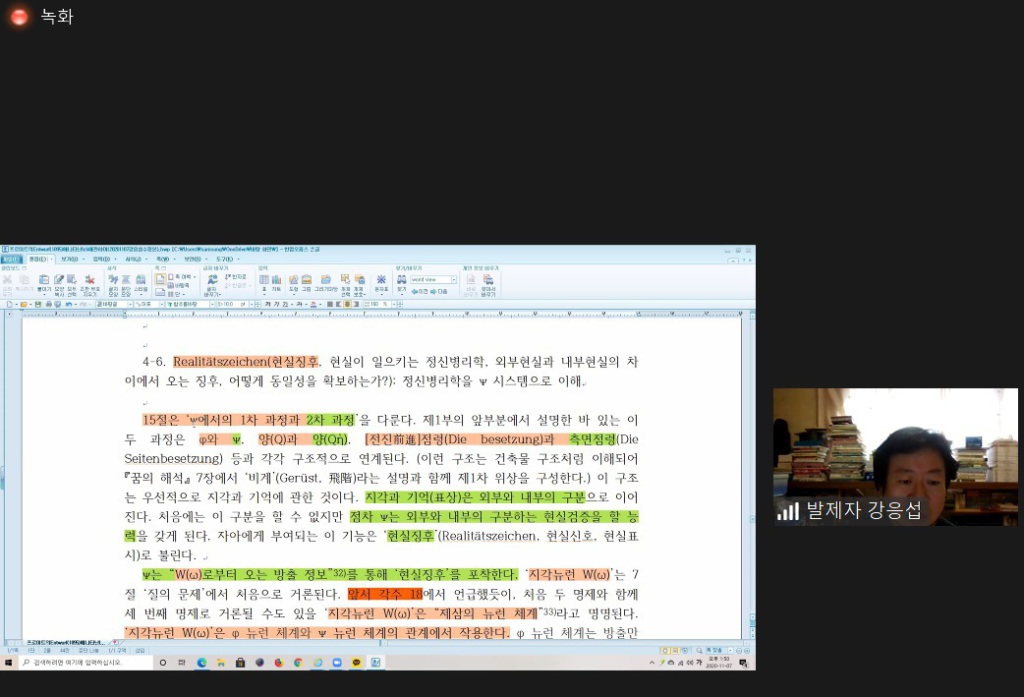The image size is (1024, 697).
Task: Open the Character Shape (글자 모양) dialog icon
Action: tap(112, 283)
